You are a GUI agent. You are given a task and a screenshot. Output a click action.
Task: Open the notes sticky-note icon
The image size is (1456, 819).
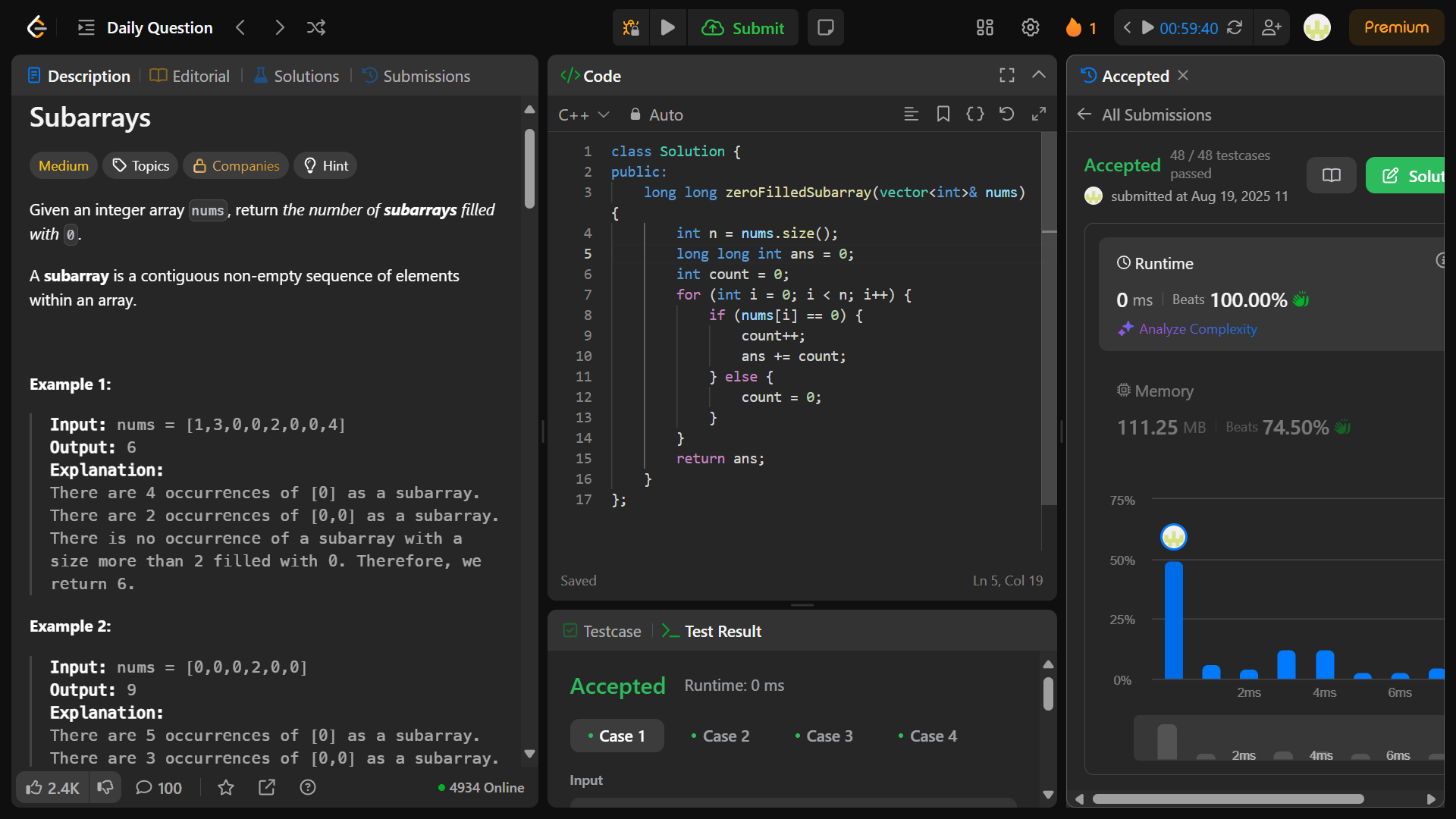click(826, 28)
